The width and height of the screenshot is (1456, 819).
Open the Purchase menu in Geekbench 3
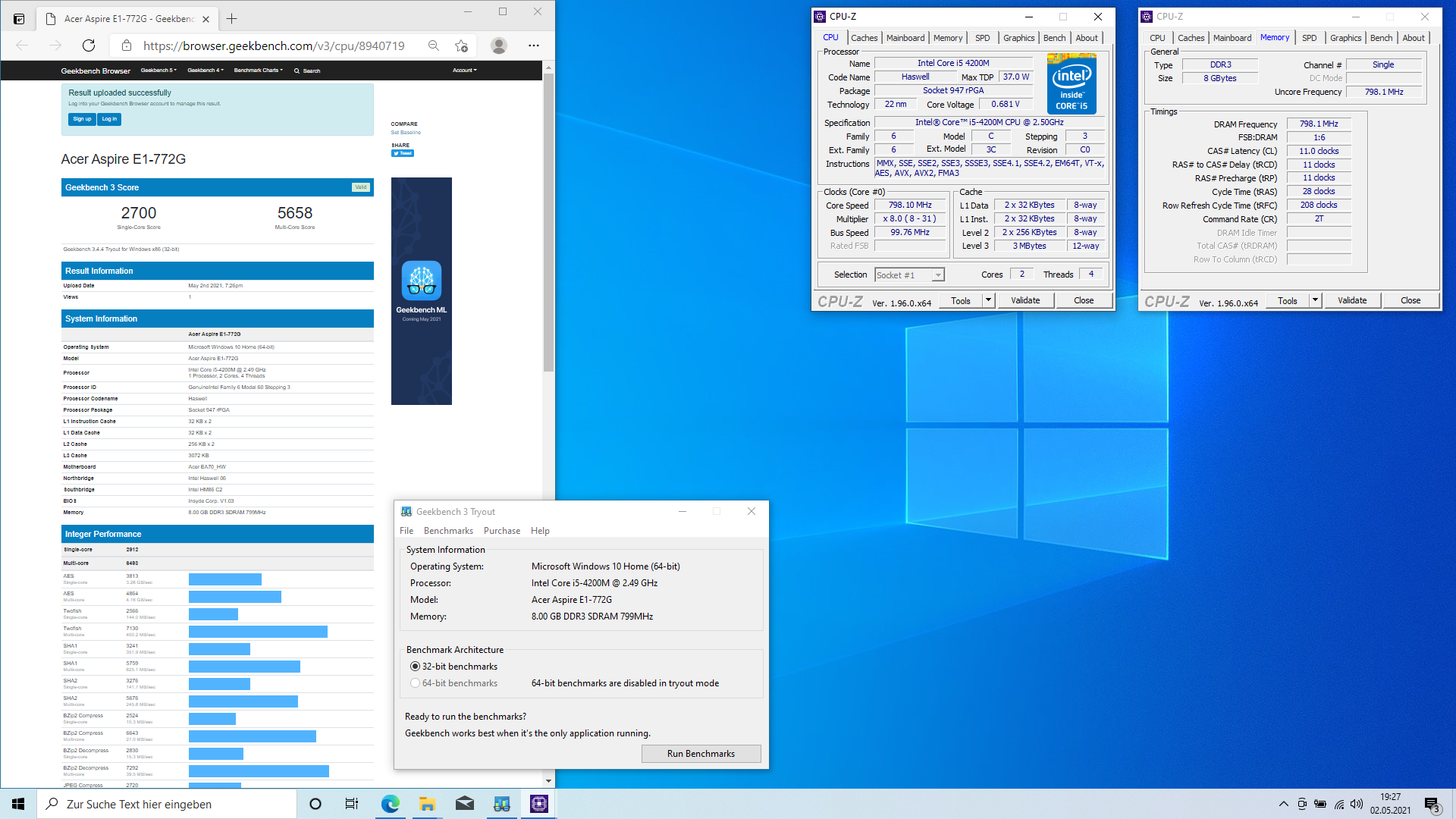click(x=502, y=531)
